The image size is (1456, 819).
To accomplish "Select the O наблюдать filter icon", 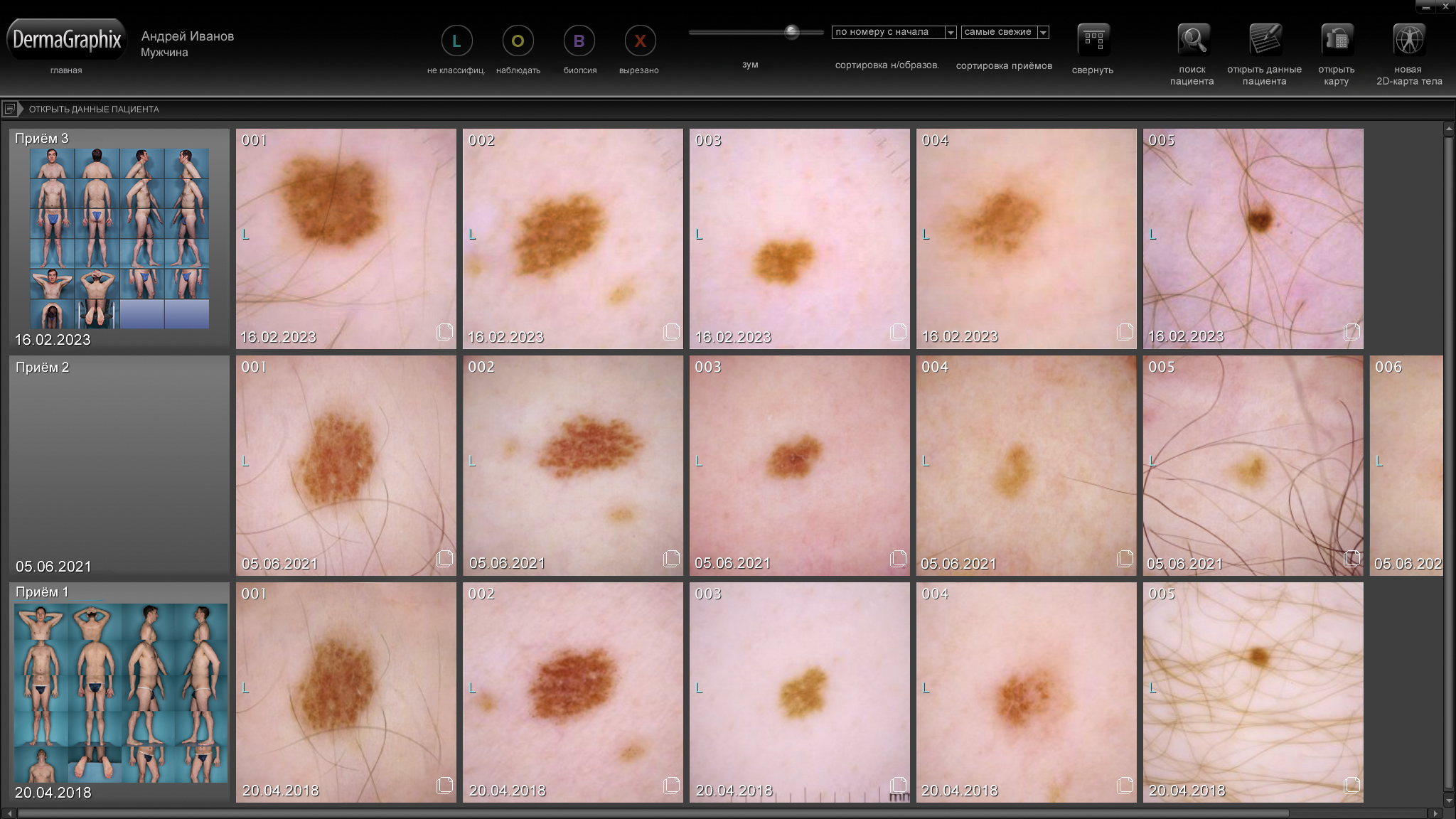I will pos(518,41).
